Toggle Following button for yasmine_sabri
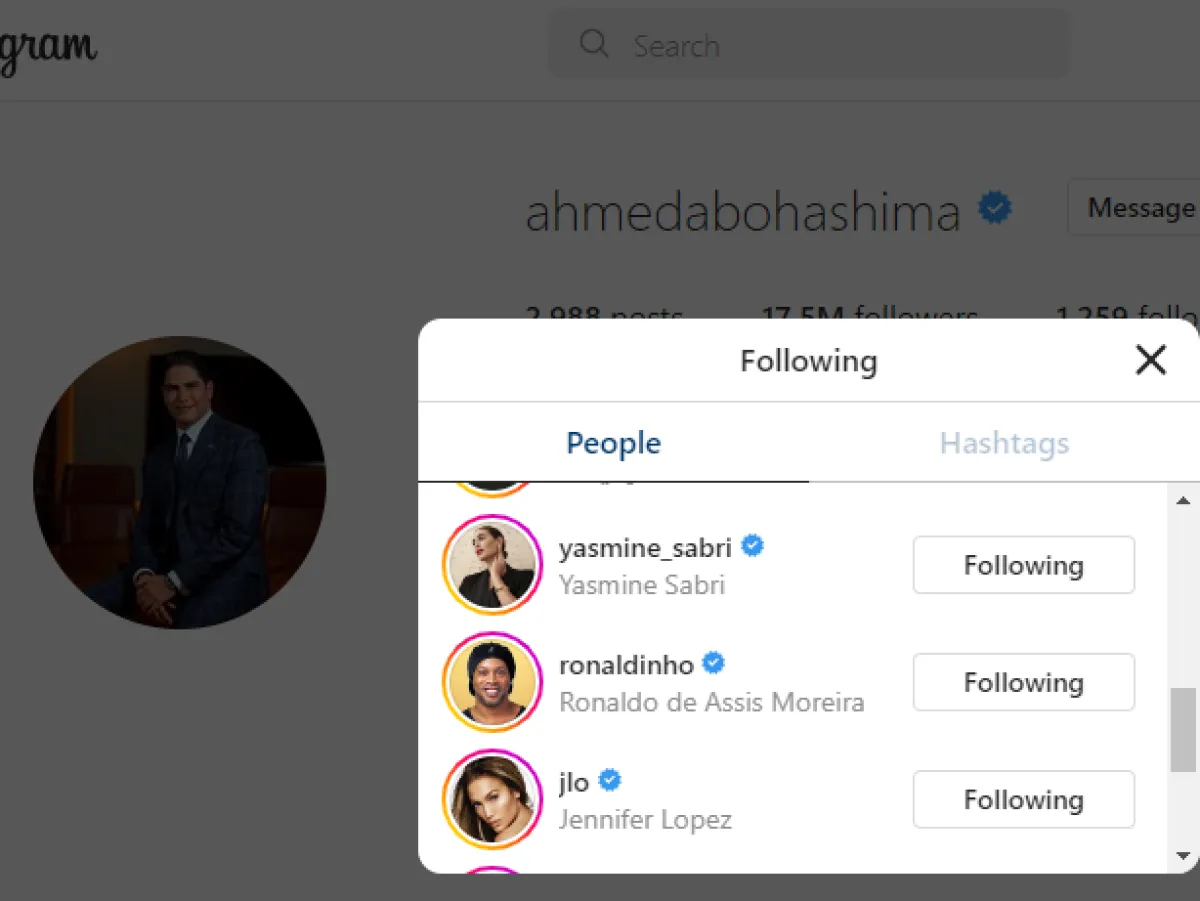 tap(1024, 565)
